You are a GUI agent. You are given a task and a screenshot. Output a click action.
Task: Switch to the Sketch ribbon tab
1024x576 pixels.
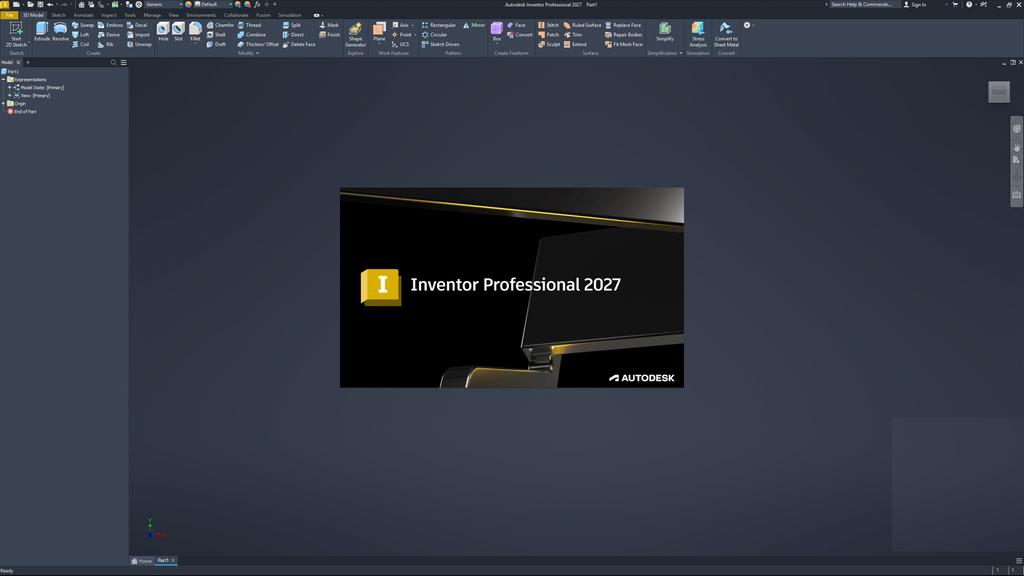click(x=57, y=15)
